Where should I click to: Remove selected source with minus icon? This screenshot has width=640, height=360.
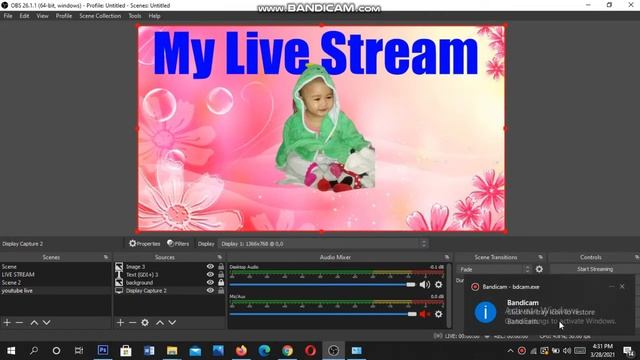[132, 322]
